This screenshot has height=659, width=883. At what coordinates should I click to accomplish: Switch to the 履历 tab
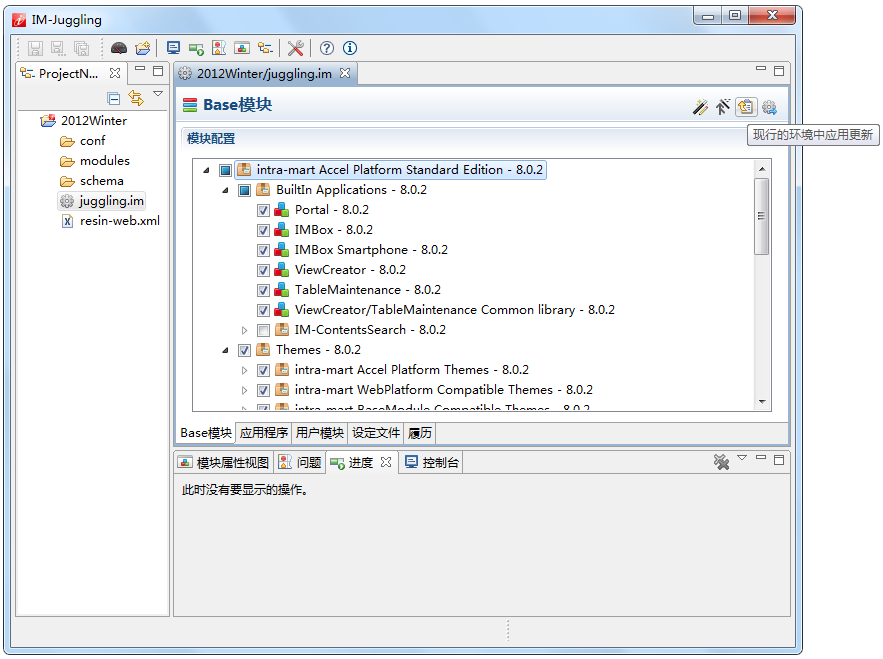[x=420, y=433]
